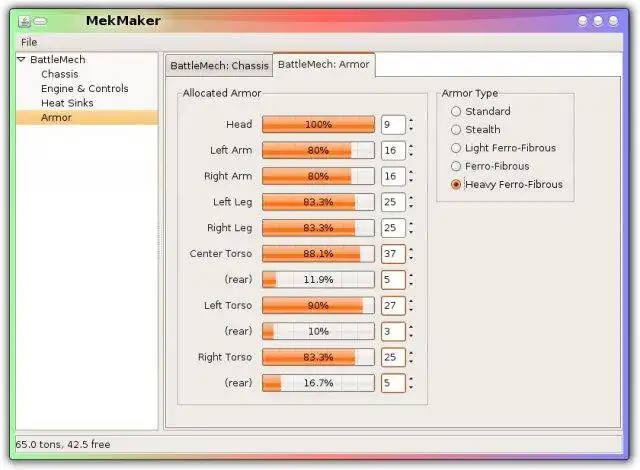Focus the Head armor value field
The image size is (640, 470).
click(x=393, y=124)
